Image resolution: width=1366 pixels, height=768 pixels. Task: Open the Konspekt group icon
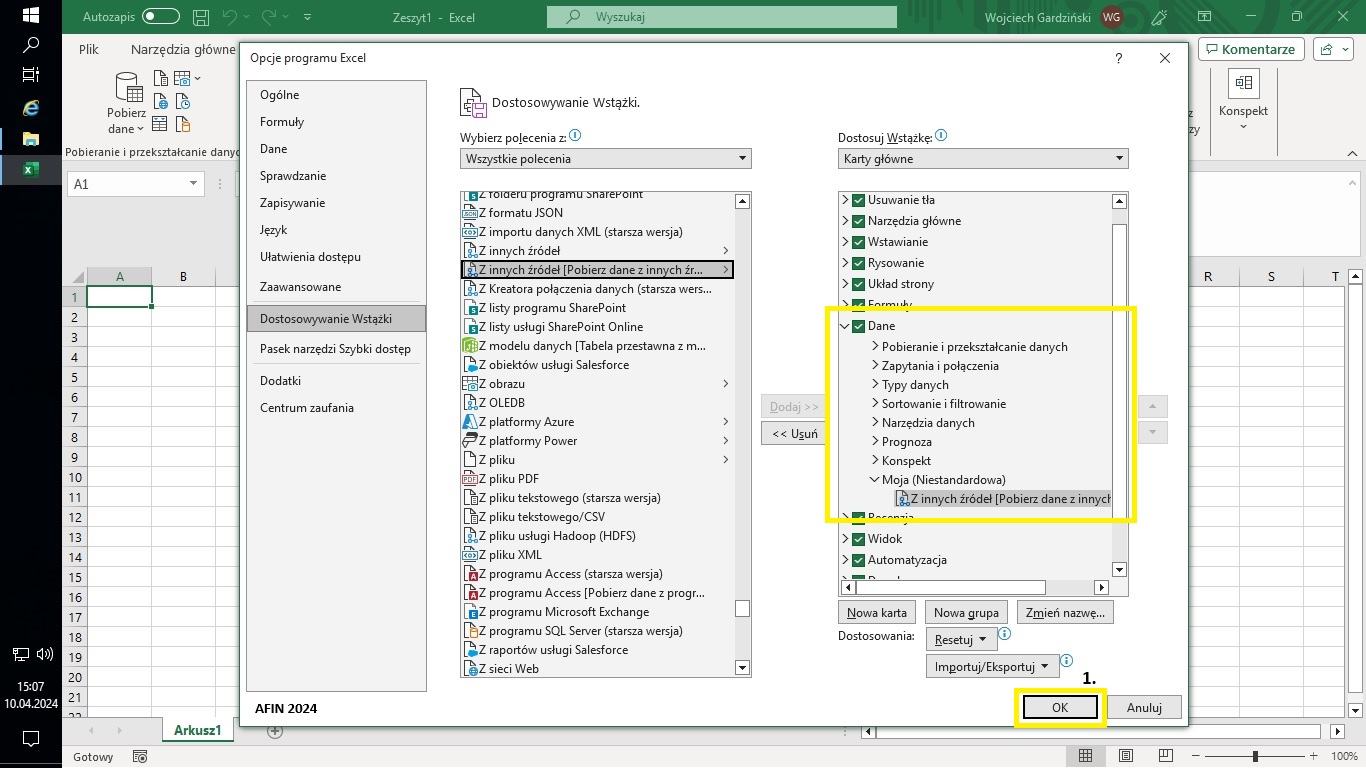tap(1243, 85)
